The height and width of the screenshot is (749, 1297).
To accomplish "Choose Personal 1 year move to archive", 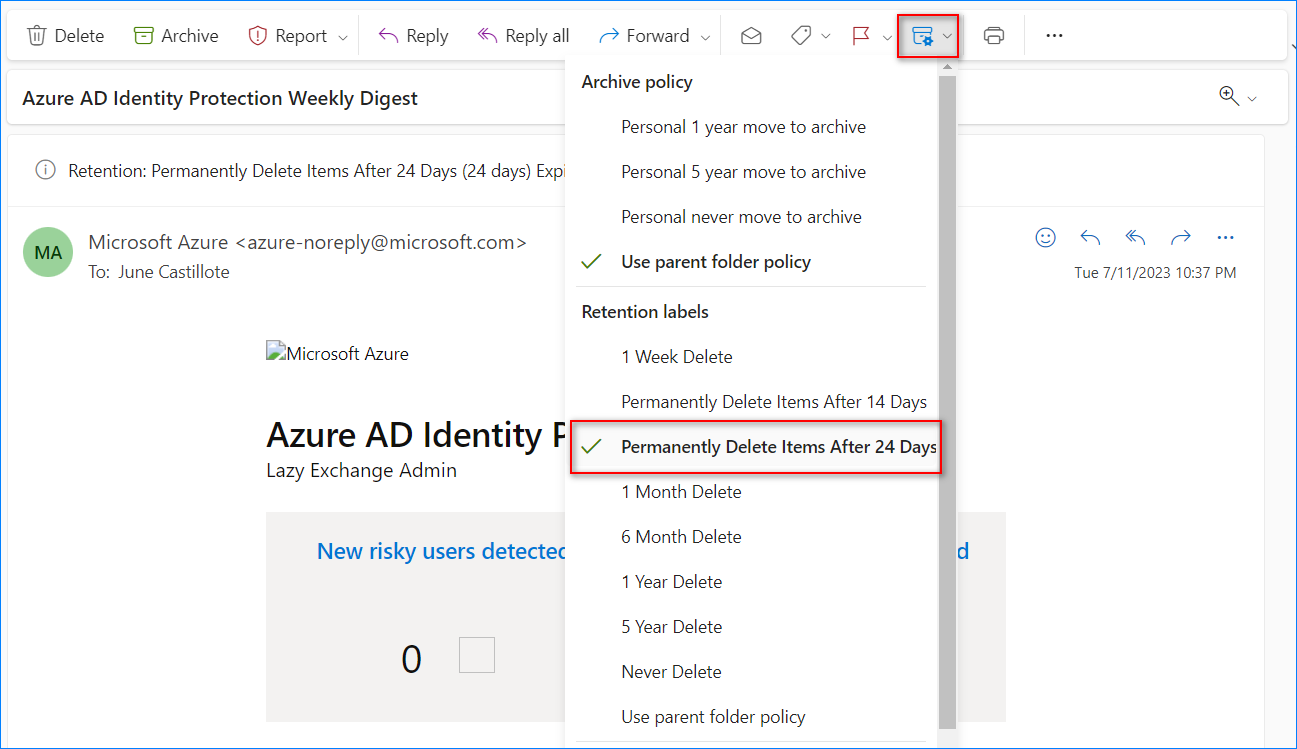I will click(743, 127).
